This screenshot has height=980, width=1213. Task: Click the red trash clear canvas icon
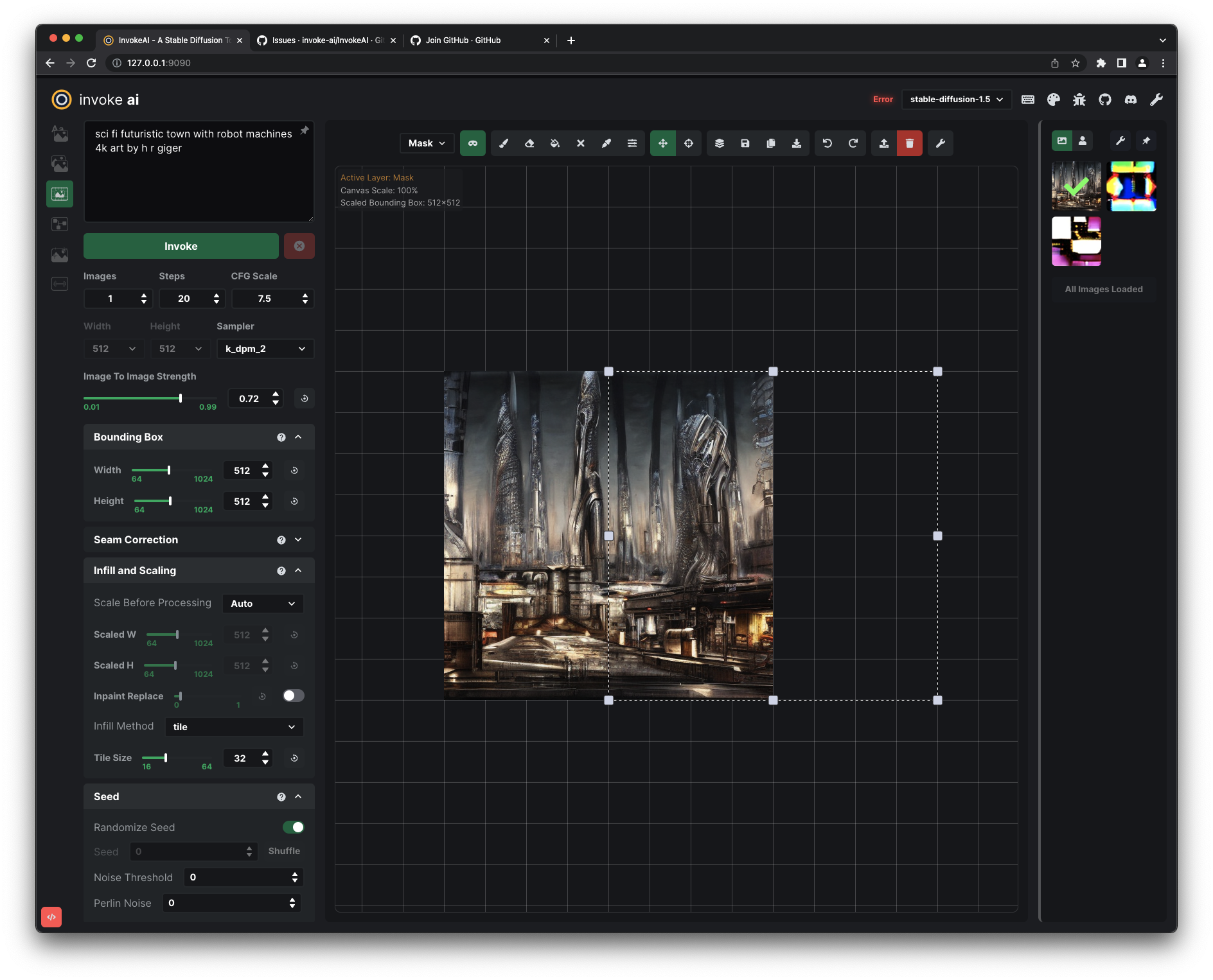[x=909, y=143]
